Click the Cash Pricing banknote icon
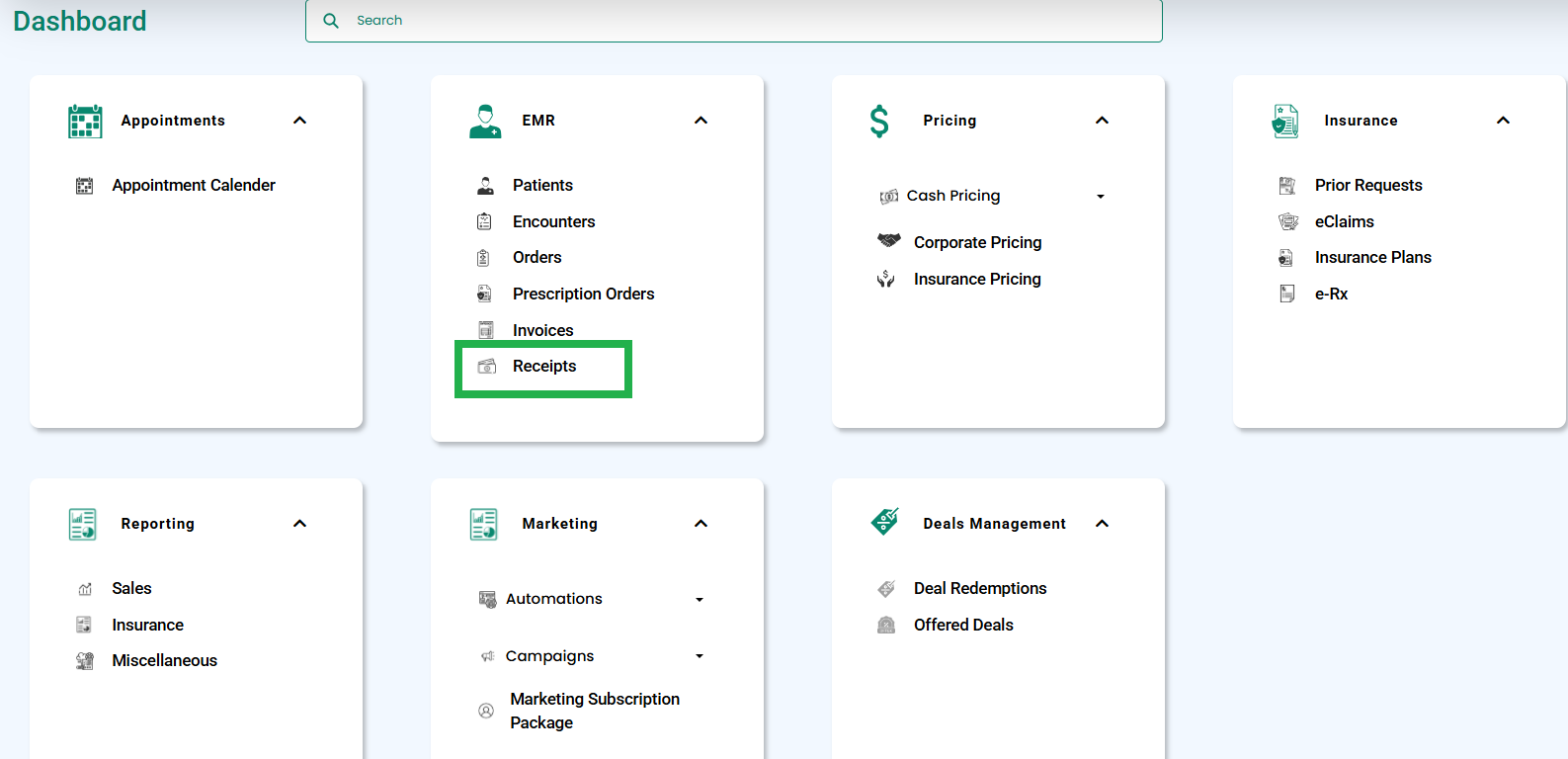 [889, 197]
